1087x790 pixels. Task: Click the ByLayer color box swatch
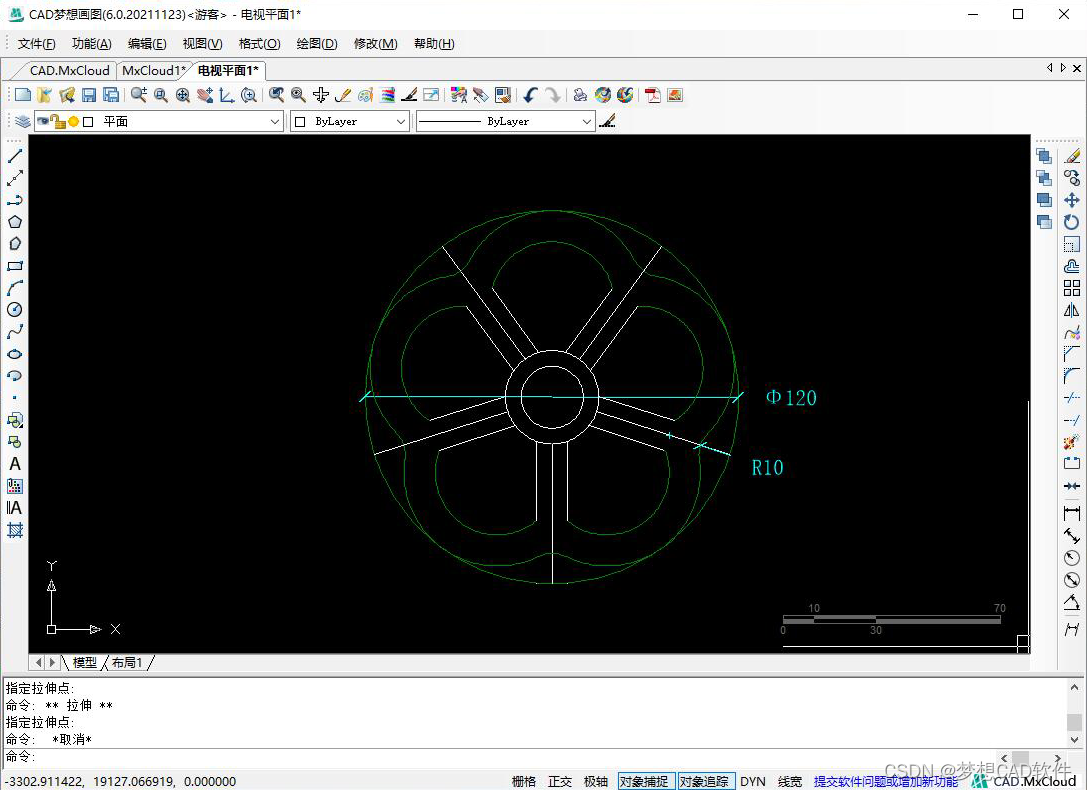300,122
